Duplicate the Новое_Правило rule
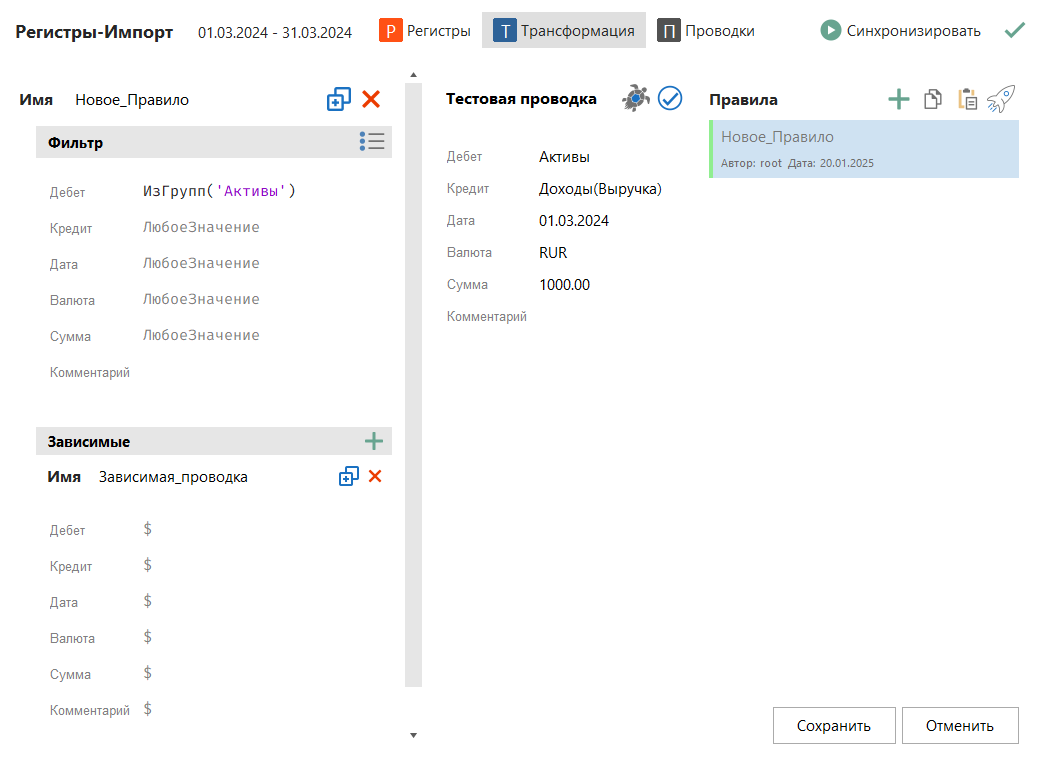This screenshot has width=1038, height=762. (339, 99)
